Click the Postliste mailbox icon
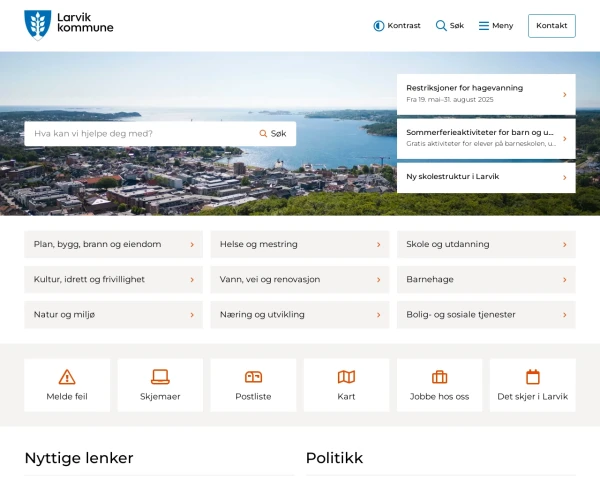Image resolution: width=600 pixels, height=480 pixels. 253,377
